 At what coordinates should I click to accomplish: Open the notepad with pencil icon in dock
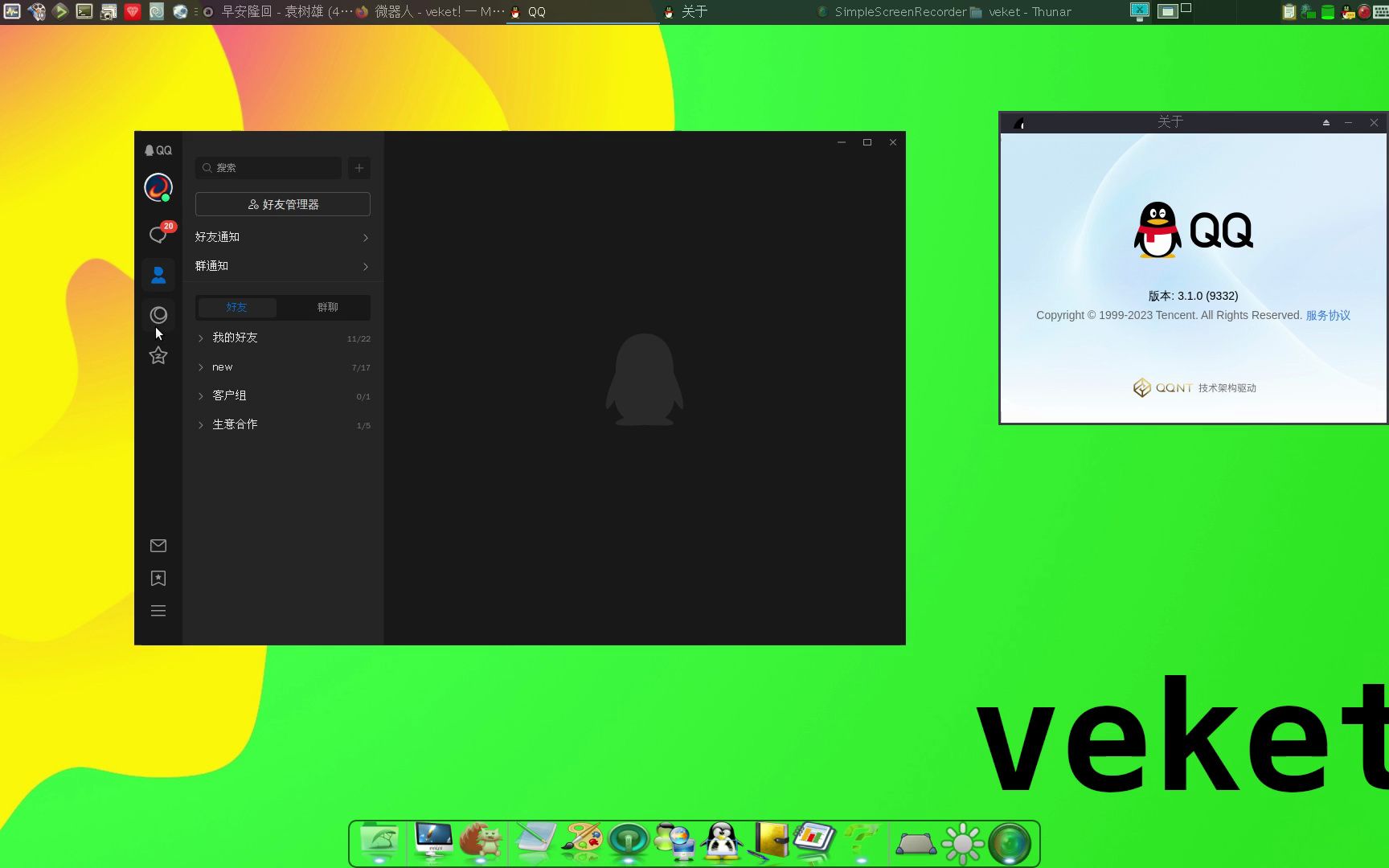click(x=535, y=841)
